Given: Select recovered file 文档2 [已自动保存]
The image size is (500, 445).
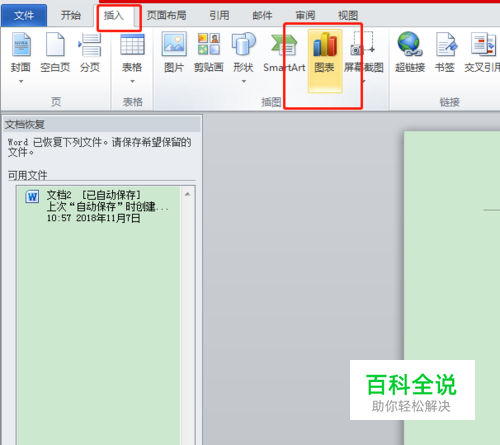Looking at the screenshot, I should click(x=98, y=206).
